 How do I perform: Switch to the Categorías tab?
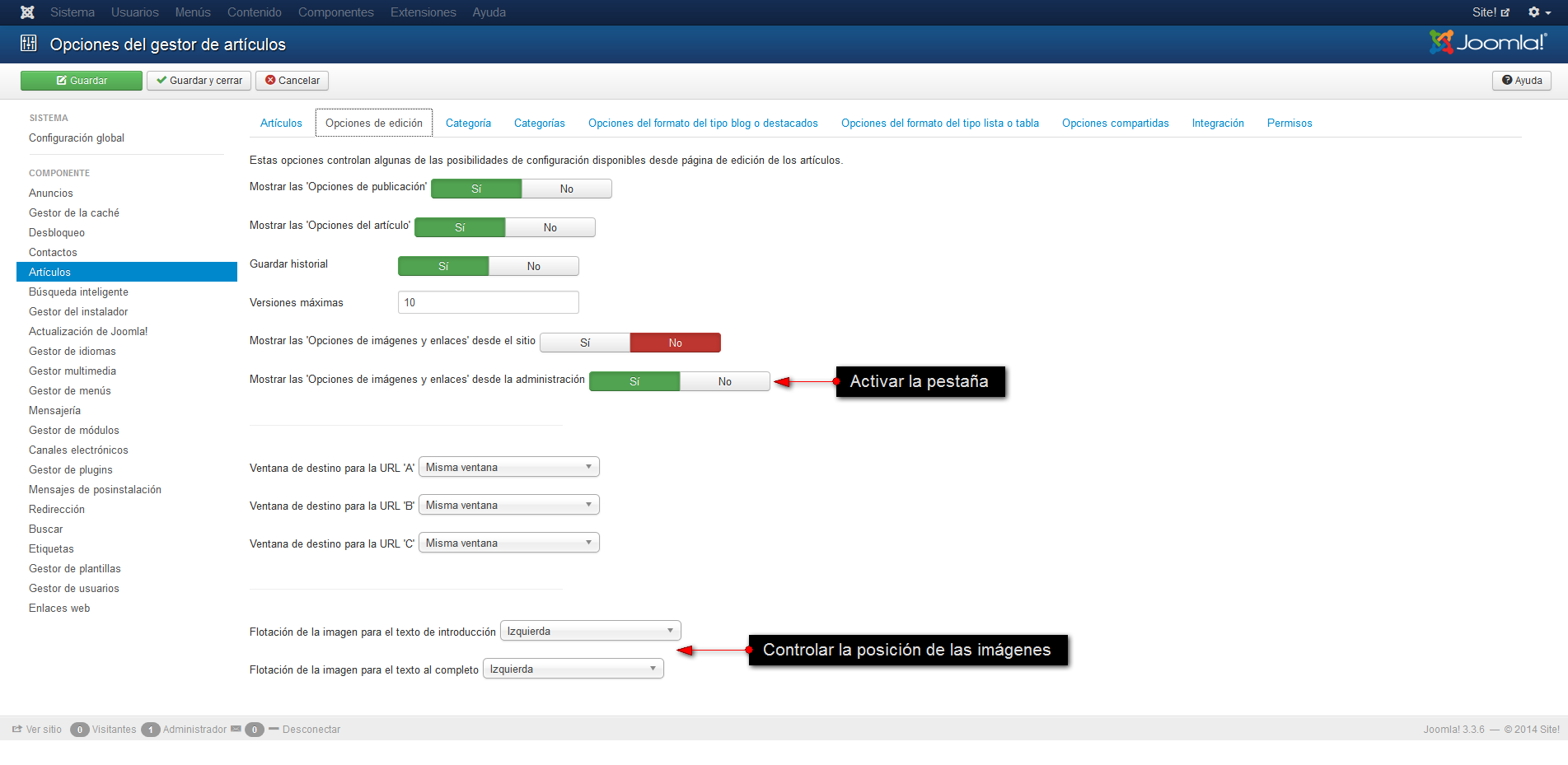tap(540, 123)
